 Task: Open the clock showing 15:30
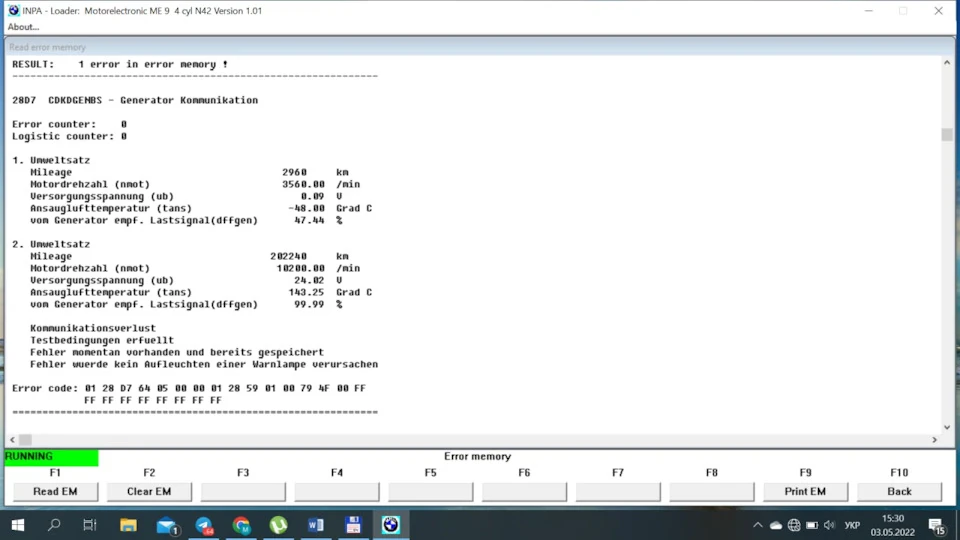point(893,525)
